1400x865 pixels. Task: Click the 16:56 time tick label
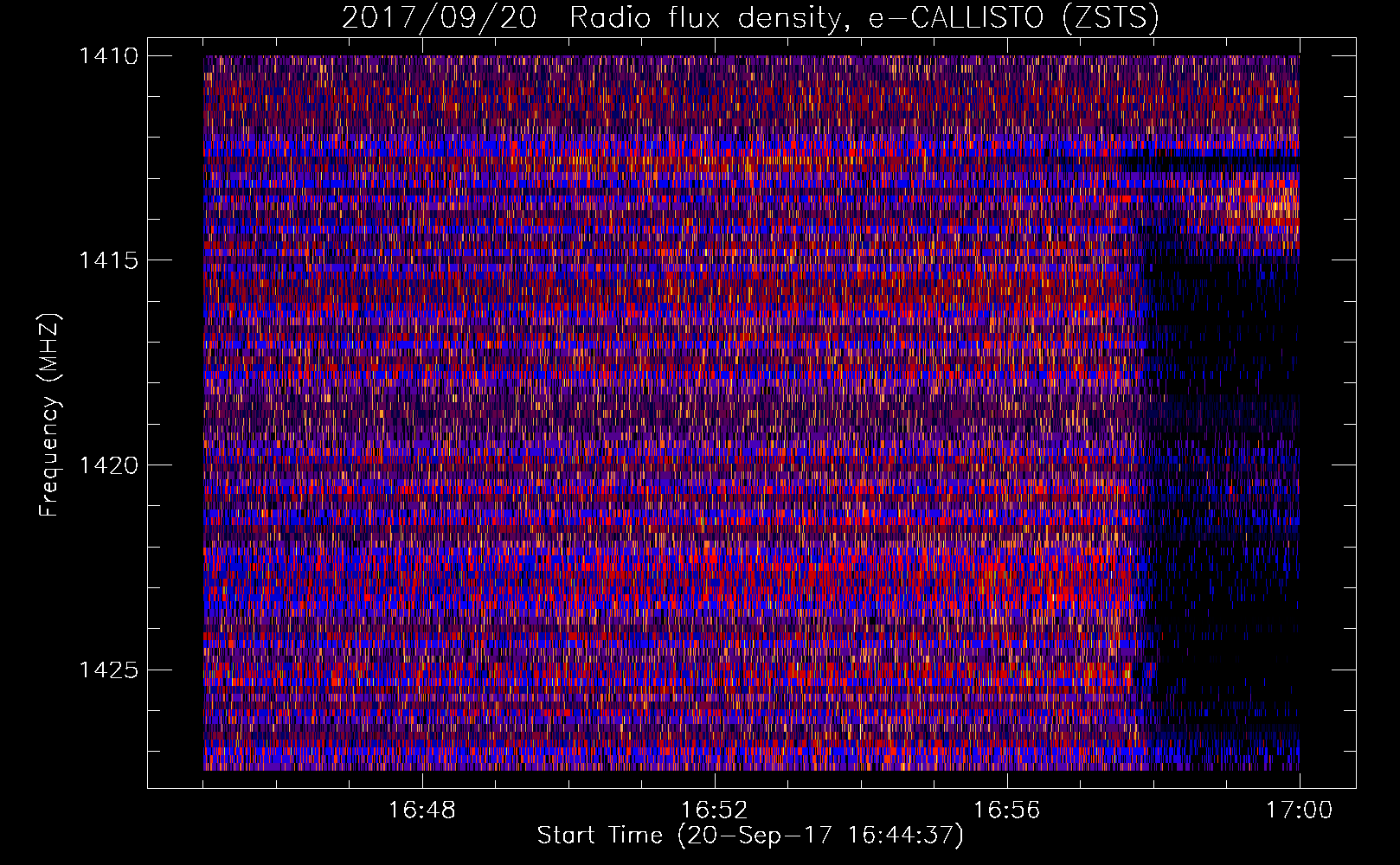pyautogui.click(x=1007, y=811)
